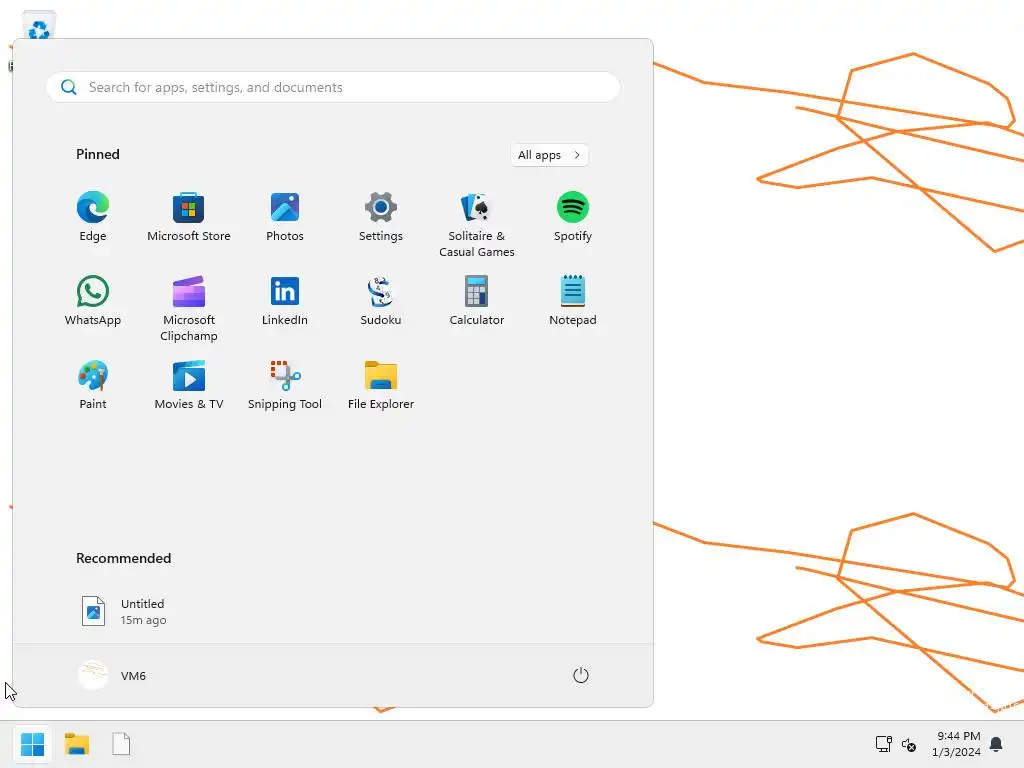The image size is (1024, 768).
Task: Click blank document icon on taskbar
Action: pos(121,744)
